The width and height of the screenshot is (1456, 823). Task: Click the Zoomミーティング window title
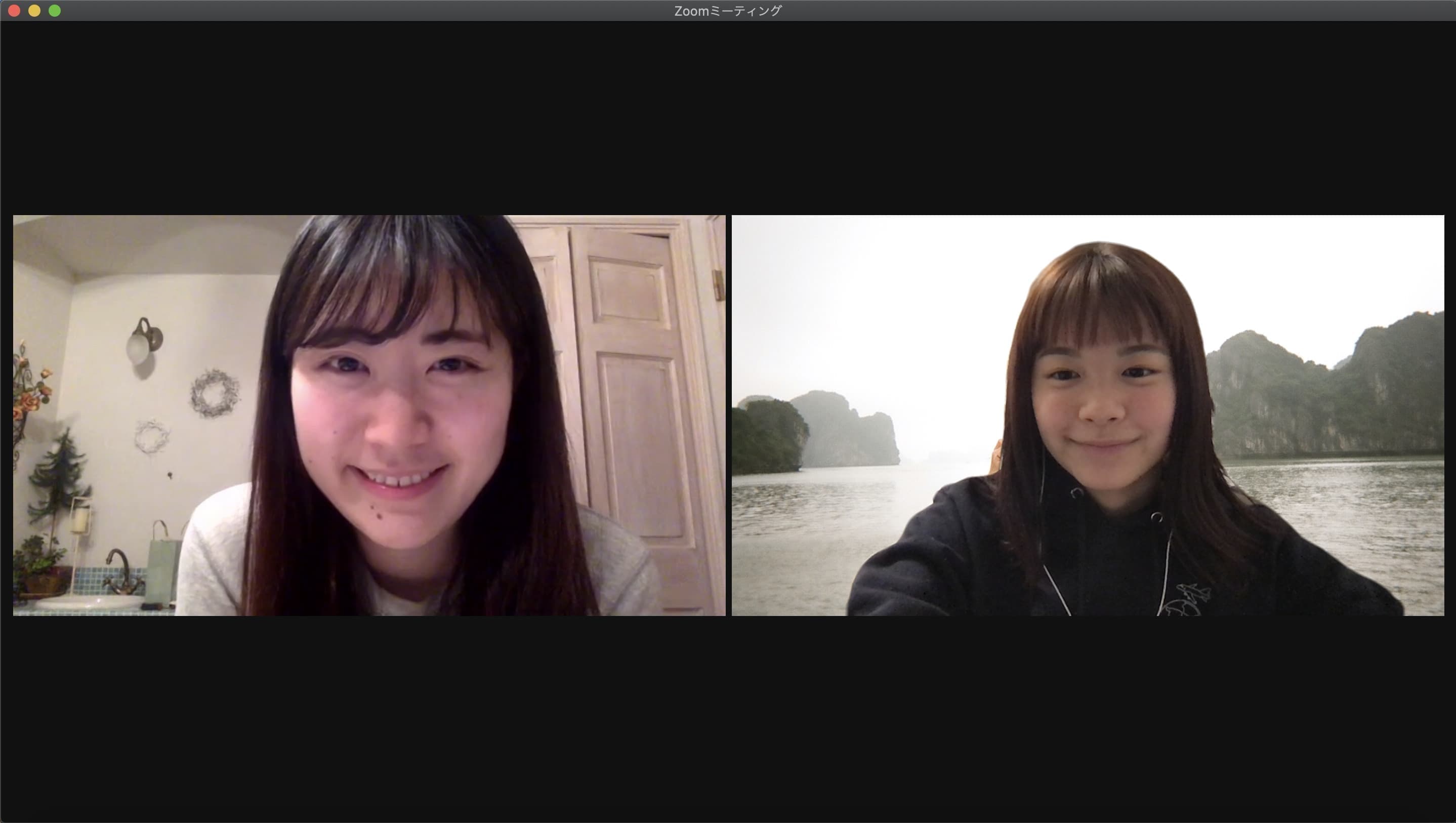point(727,11)
